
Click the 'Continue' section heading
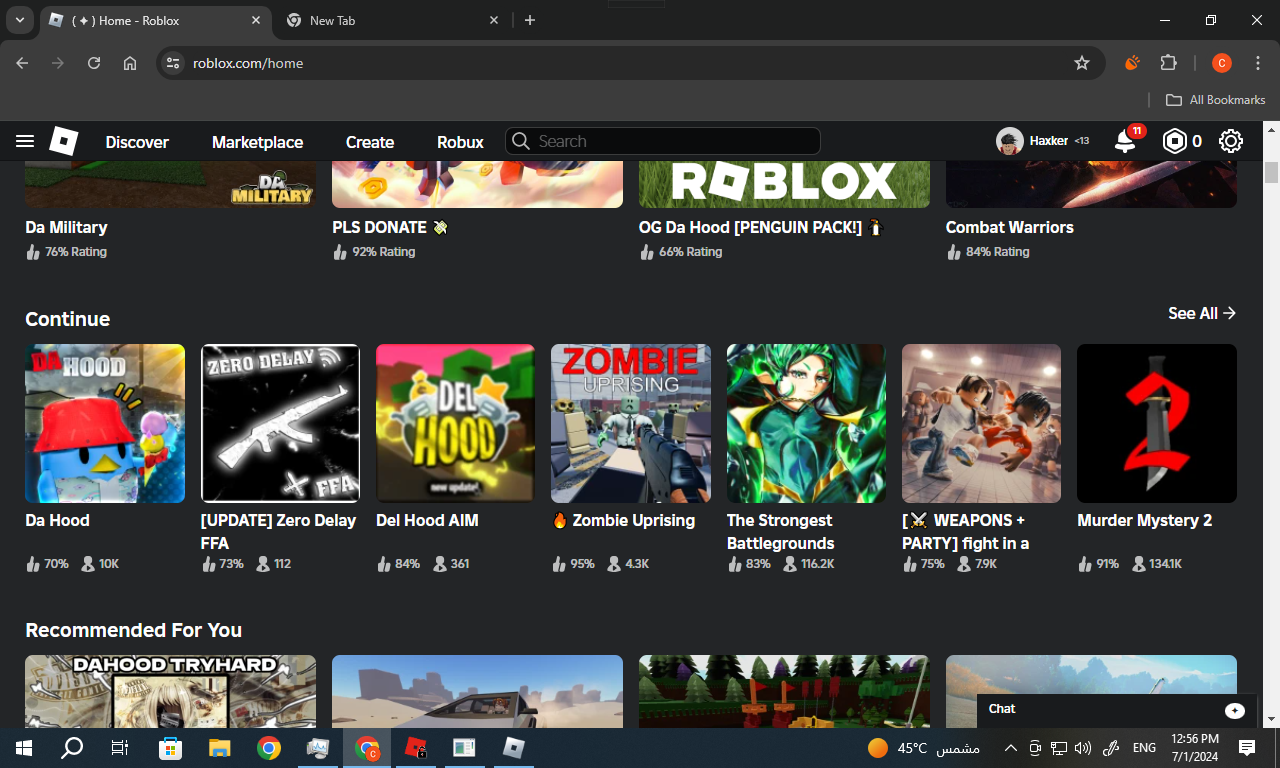coord(67,319)
